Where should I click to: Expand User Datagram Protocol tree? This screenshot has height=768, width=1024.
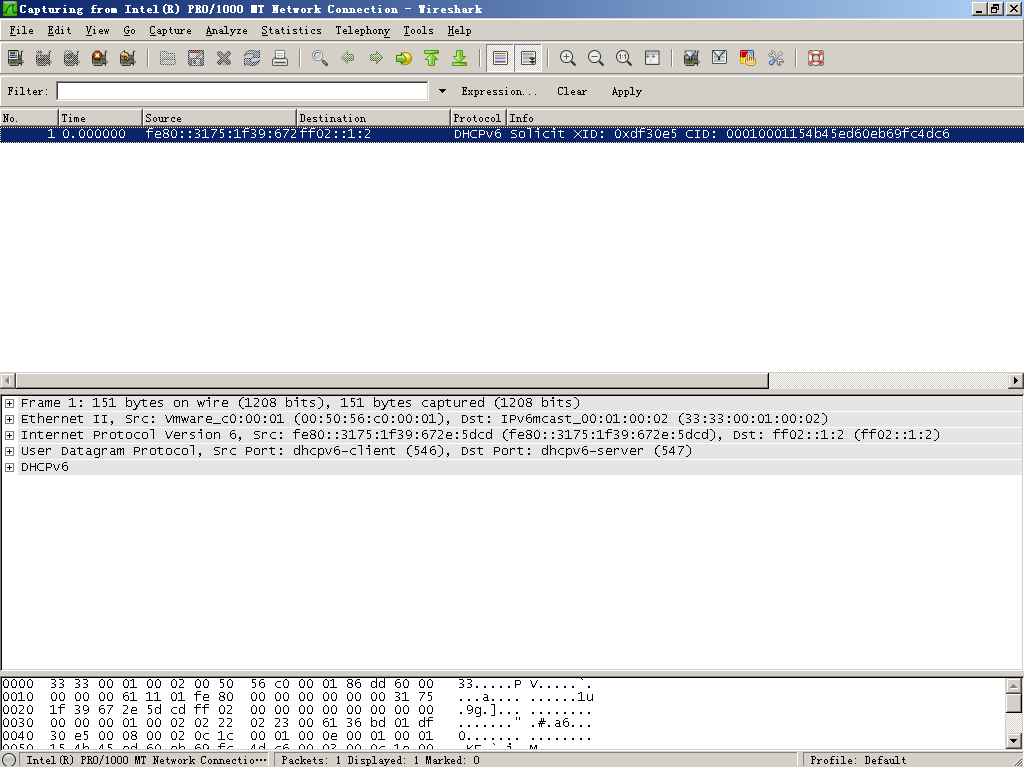9,451
